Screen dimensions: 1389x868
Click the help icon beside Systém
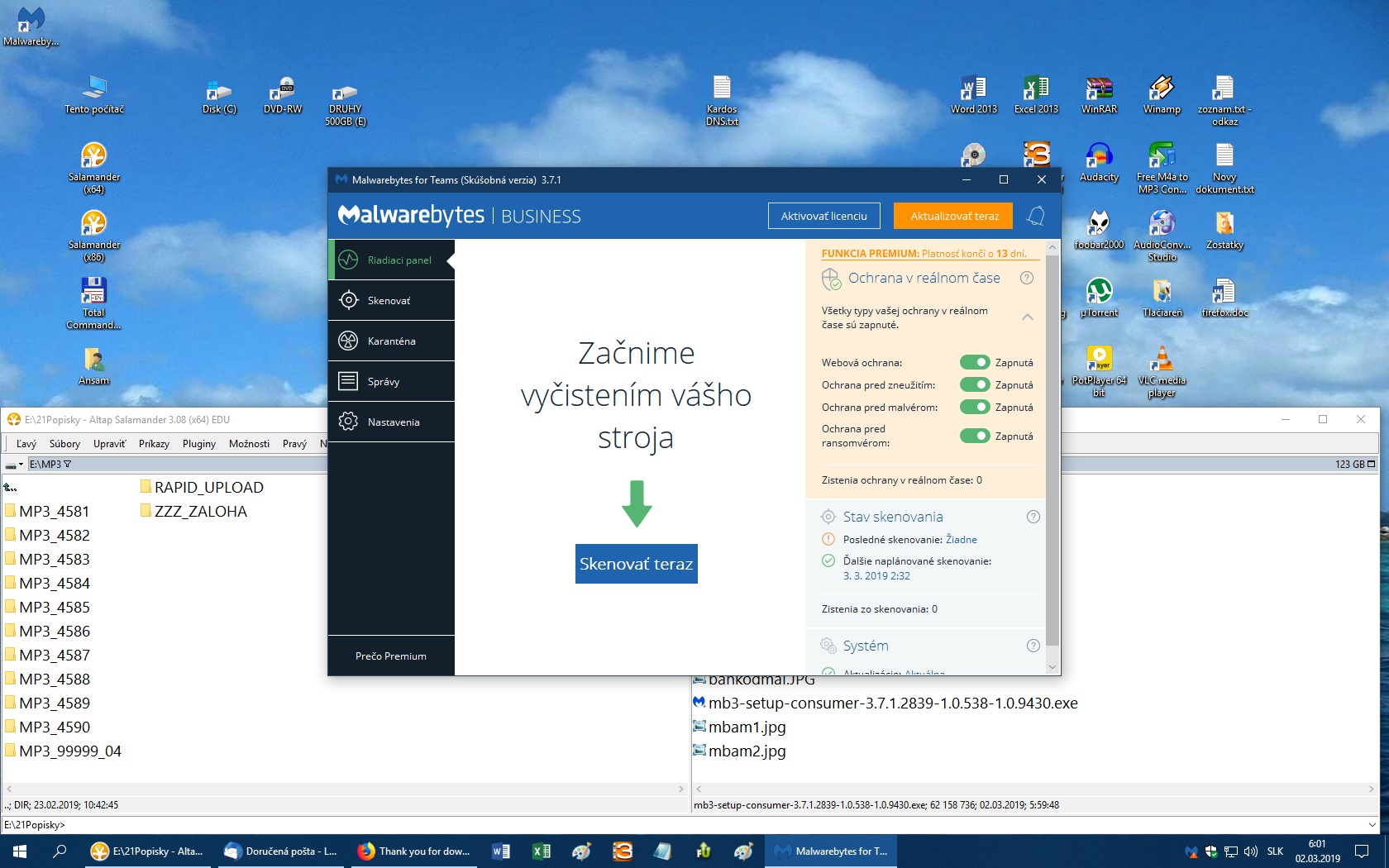1033,646
